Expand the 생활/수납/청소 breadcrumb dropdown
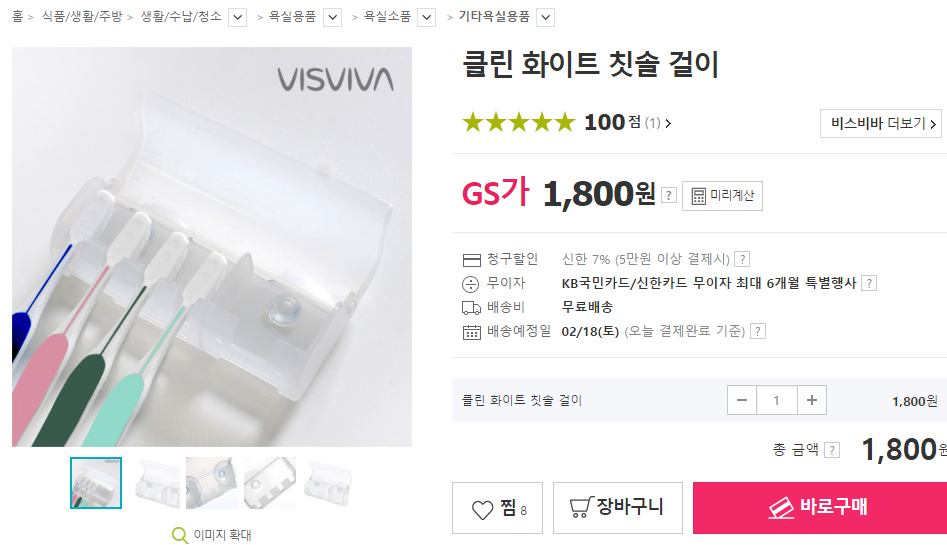This screenshot has height=545, width=947. 238,18
